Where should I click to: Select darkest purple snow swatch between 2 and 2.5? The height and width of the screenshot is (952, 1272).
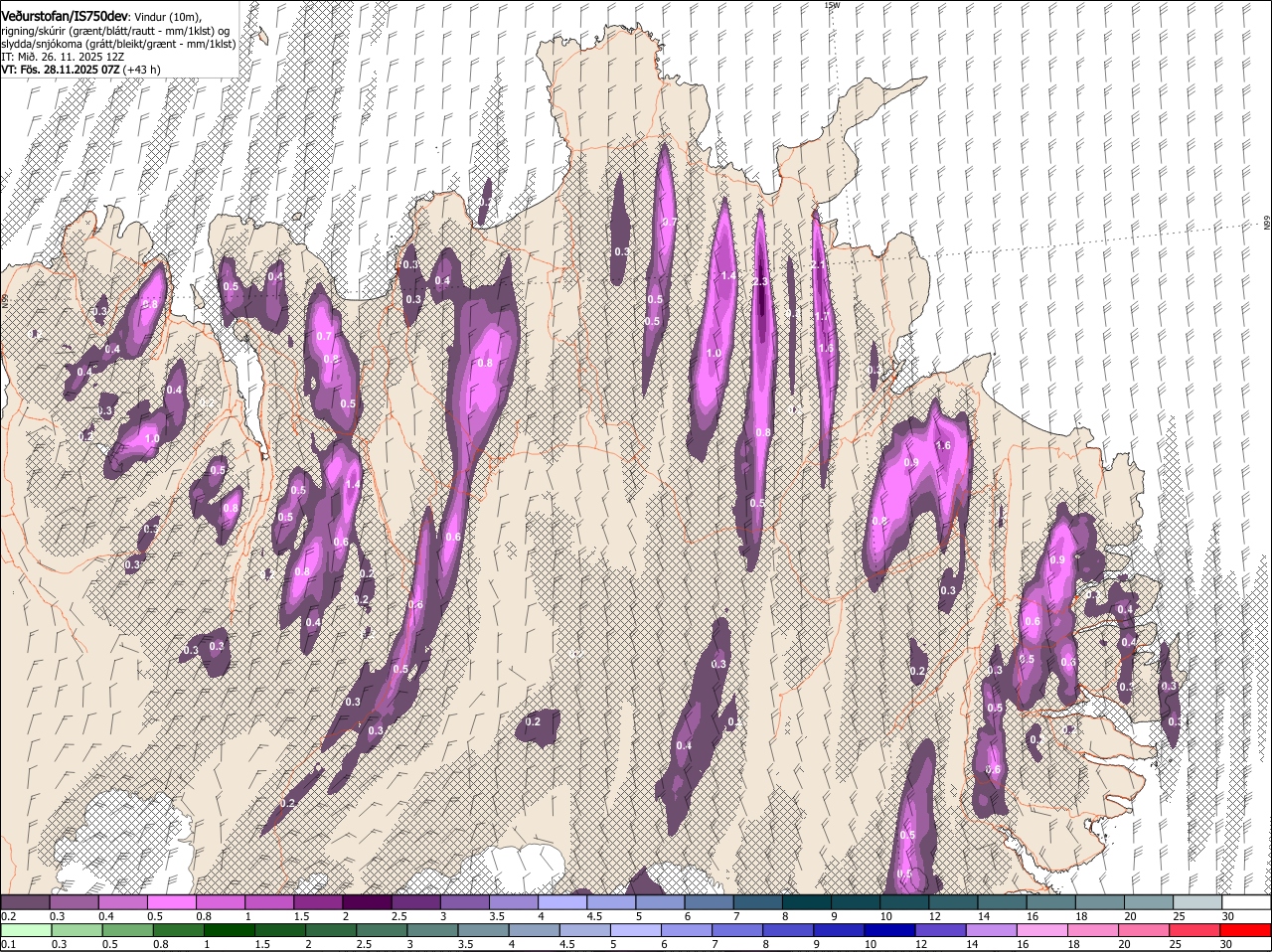click(367, 902)
